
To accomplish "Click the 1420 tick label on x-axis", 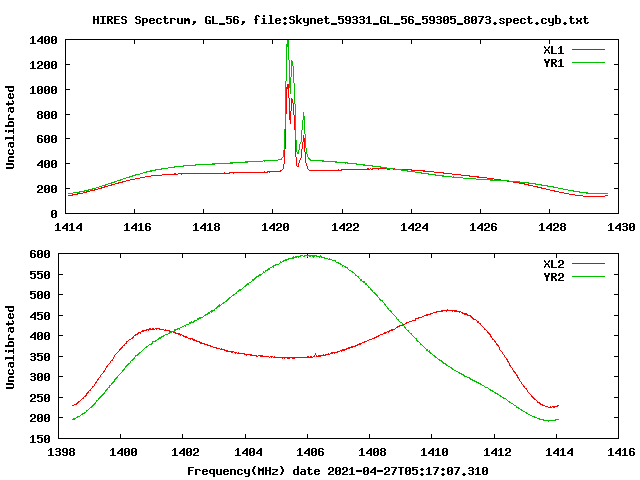I will pos(275,227).
